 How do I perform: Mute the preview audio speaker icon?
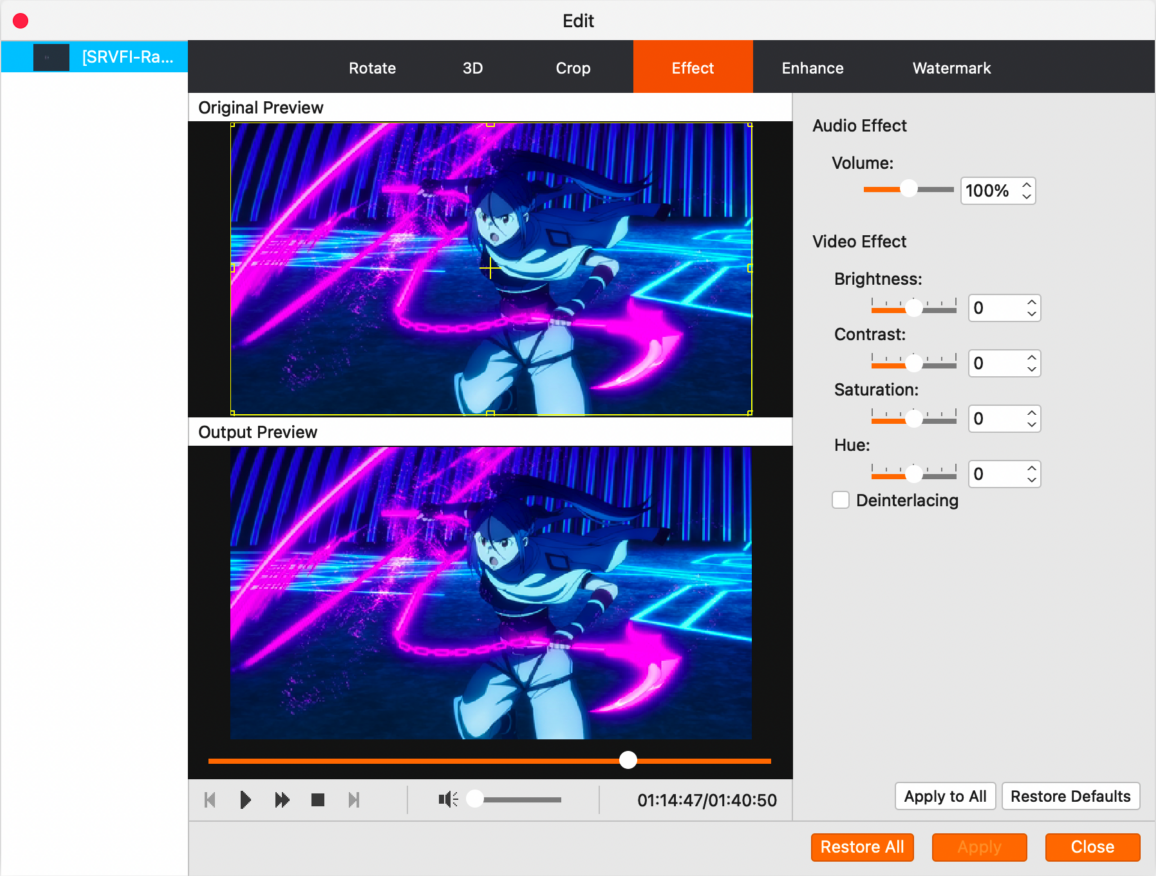click(x=448, y=799)
